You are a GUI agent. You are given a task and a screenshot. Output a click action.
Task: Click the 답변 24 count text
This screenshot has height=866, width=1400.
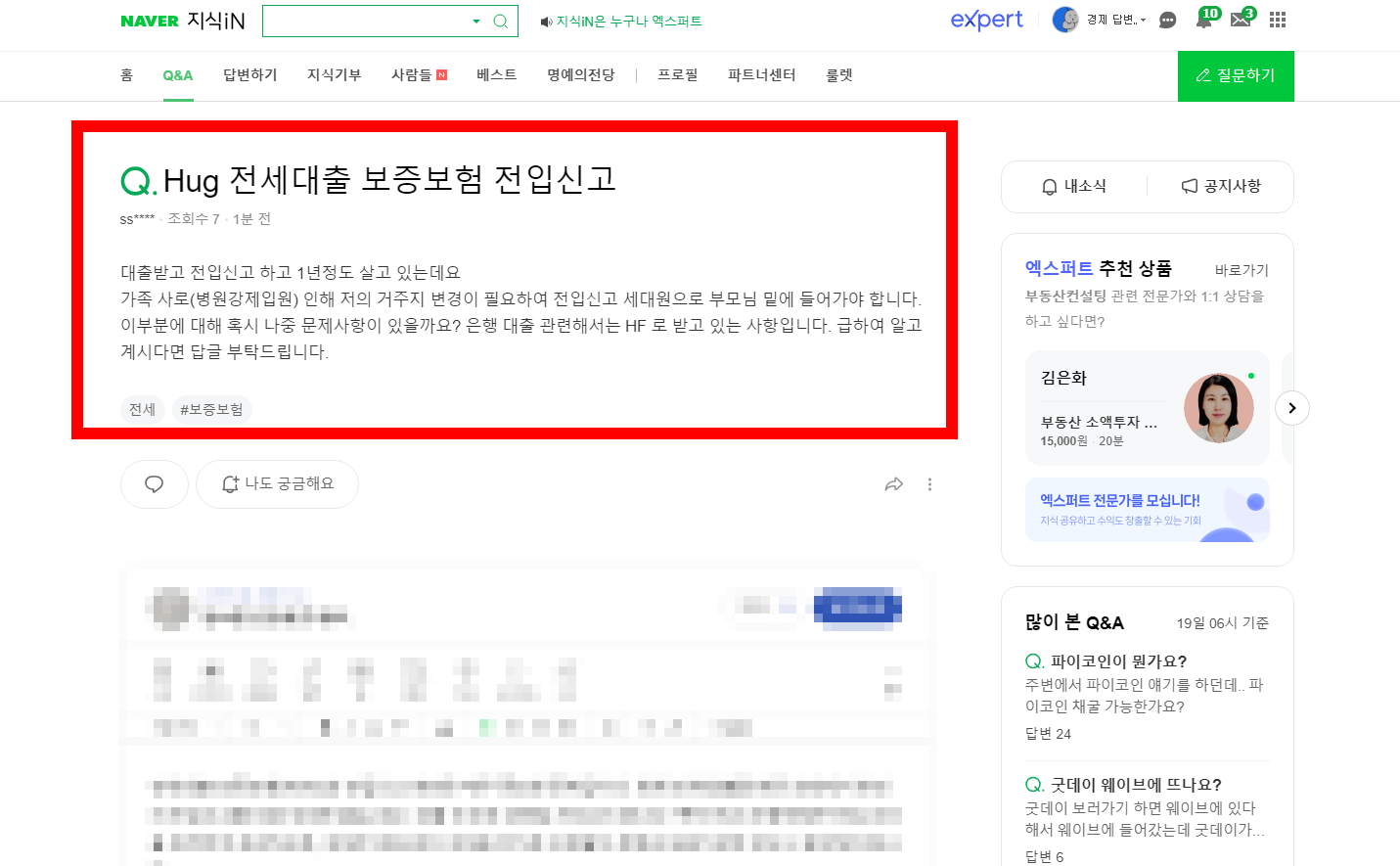point(1048,734)
